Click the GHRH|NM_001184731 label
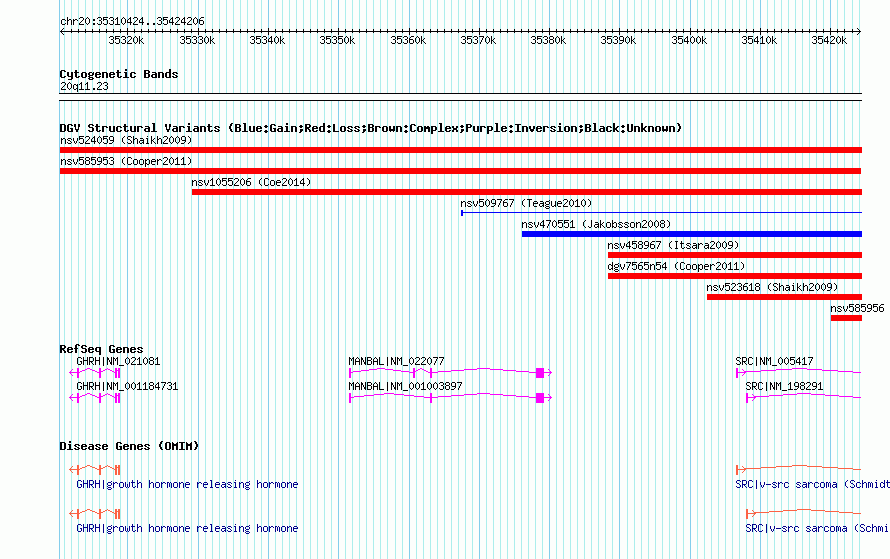Image resolution: width=890 pixels, height=559 pixels. (x=127, y=386)
